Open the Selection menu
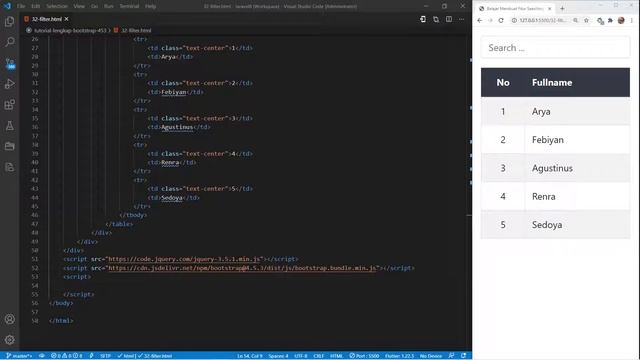Screen dimensions: 640x360 click(57, 6)
